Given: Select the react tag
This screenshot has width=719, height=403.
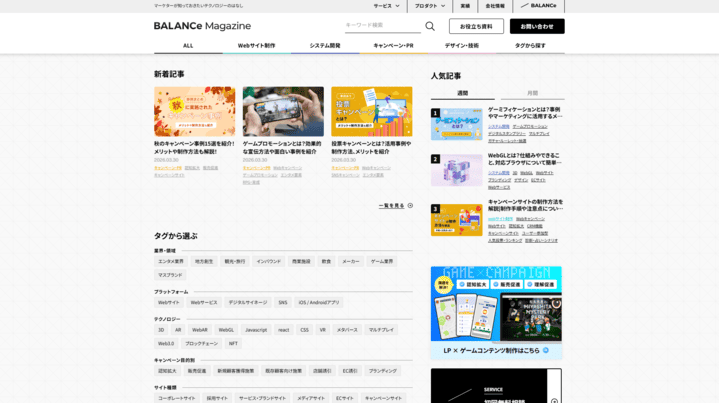Looking at the screenshot, I should (x=284, y=330).
